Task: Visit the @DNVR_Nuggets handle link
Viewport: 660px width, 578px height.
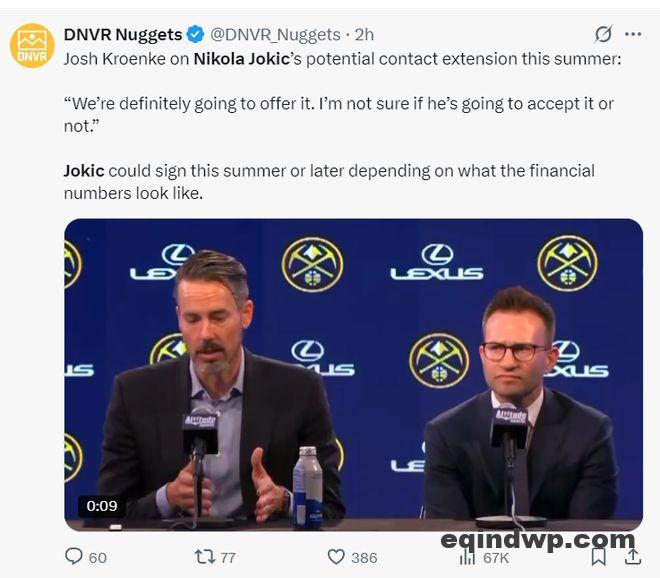Action: 275,35
